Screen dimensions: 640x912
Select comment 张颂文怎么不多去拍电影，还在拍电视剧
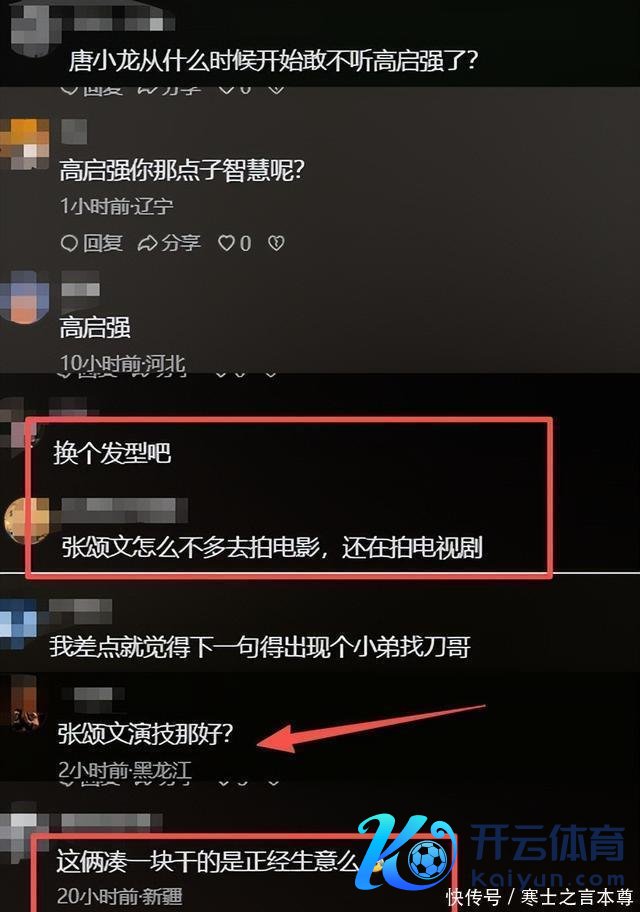point(272,547)
